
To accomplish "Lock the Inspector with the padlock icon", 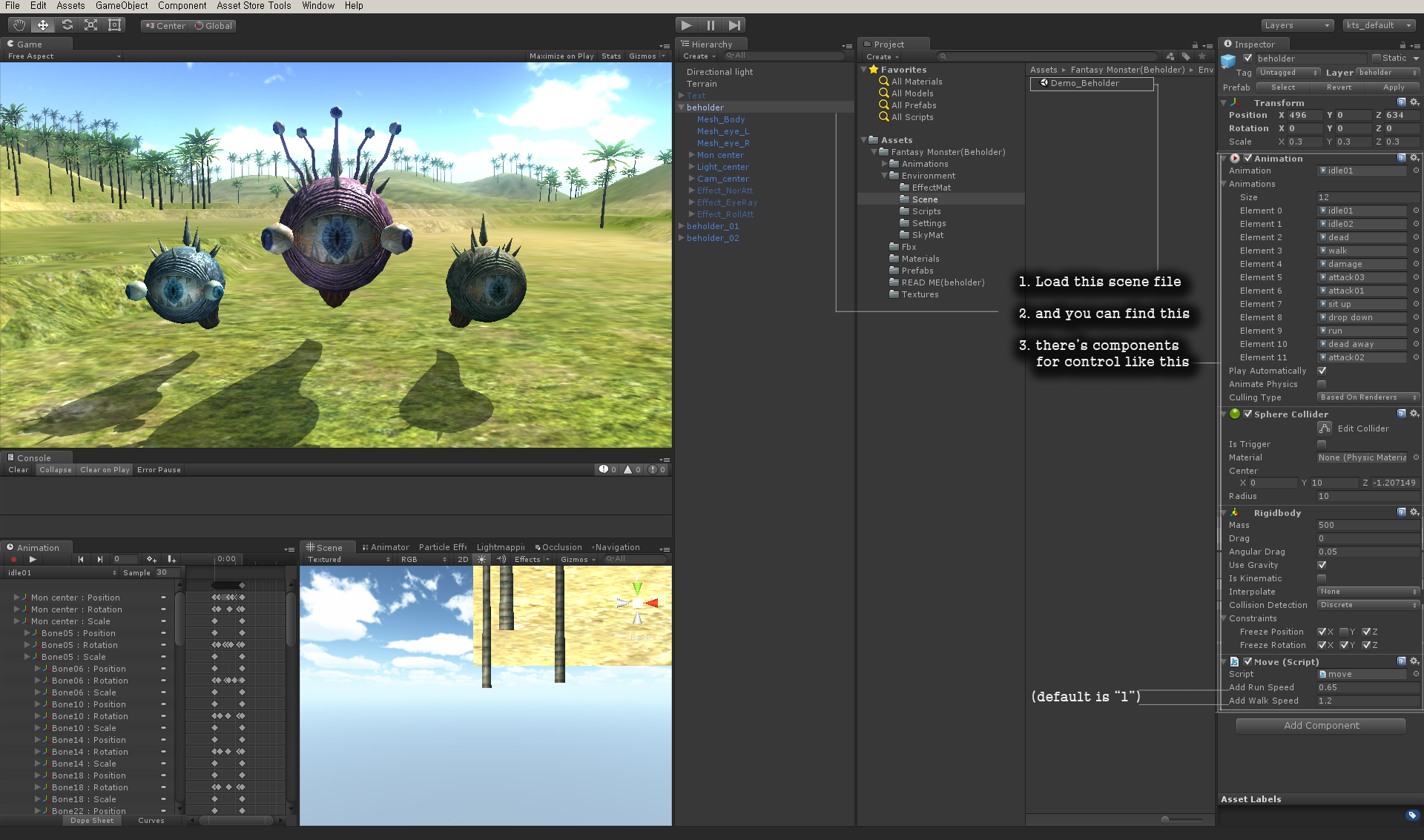I will 1402,45.
